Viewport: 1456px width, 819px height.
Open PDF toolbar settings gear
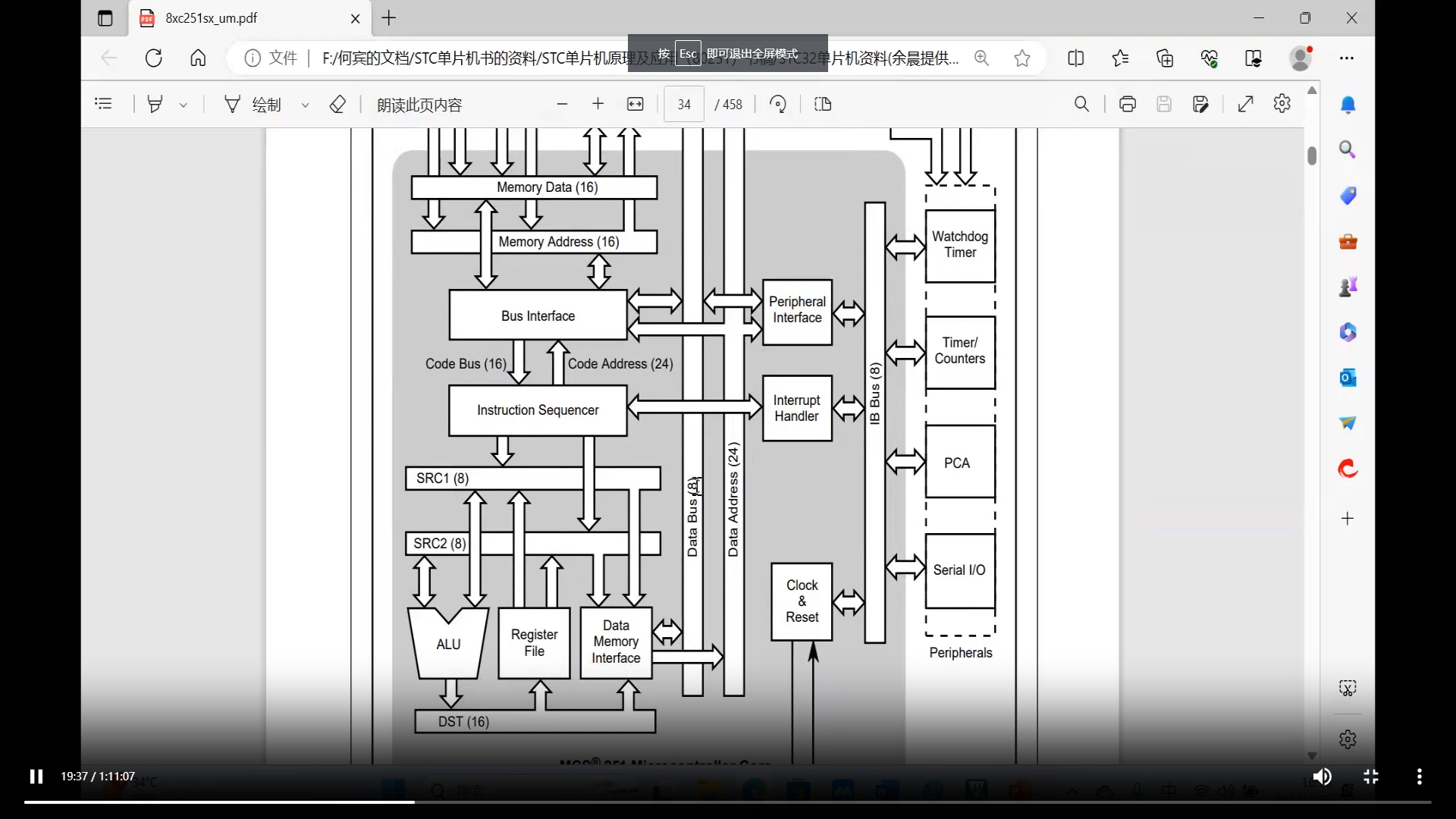[x=1282, y=104]
